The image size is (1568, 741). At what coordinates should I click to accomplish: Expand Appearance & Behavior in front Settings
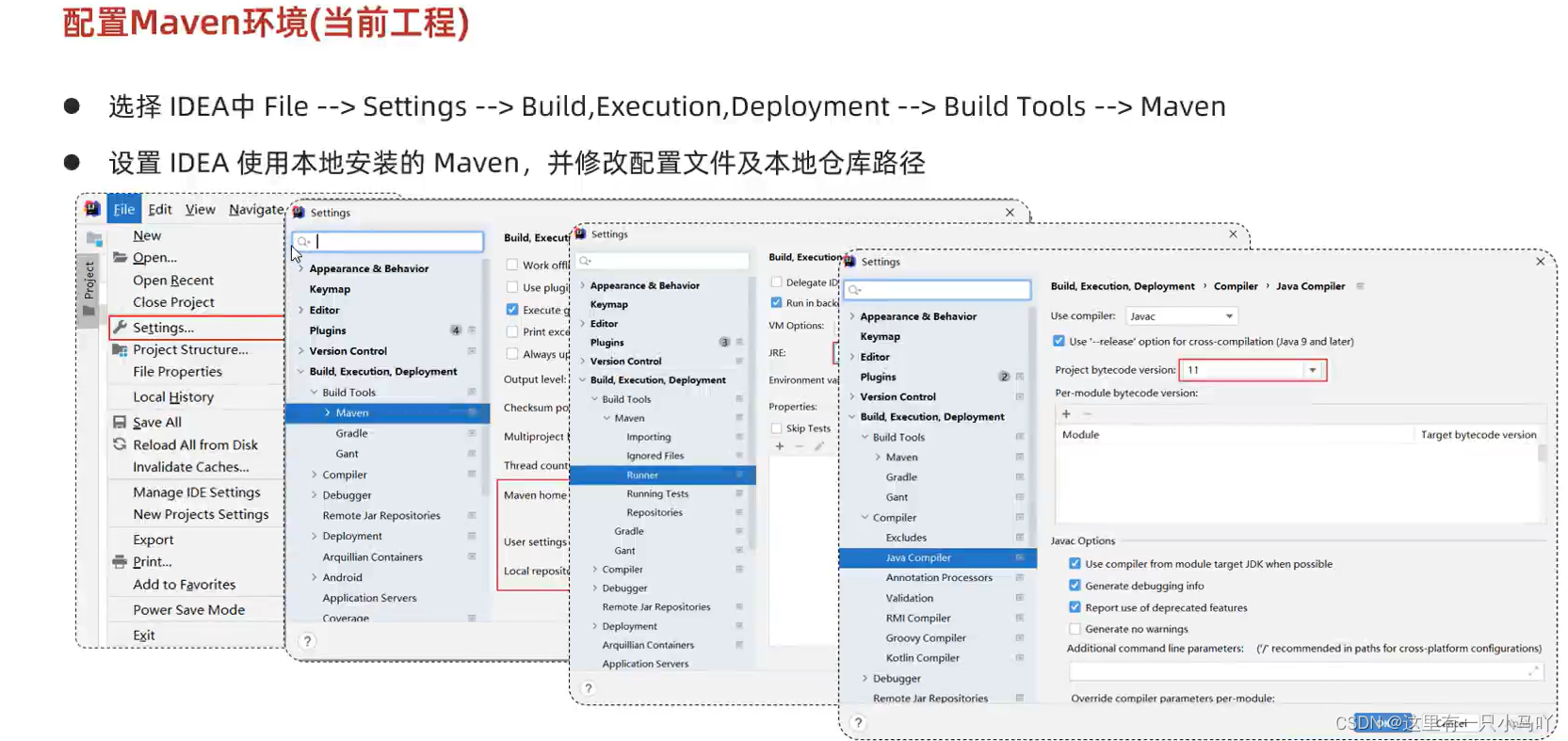852,316
